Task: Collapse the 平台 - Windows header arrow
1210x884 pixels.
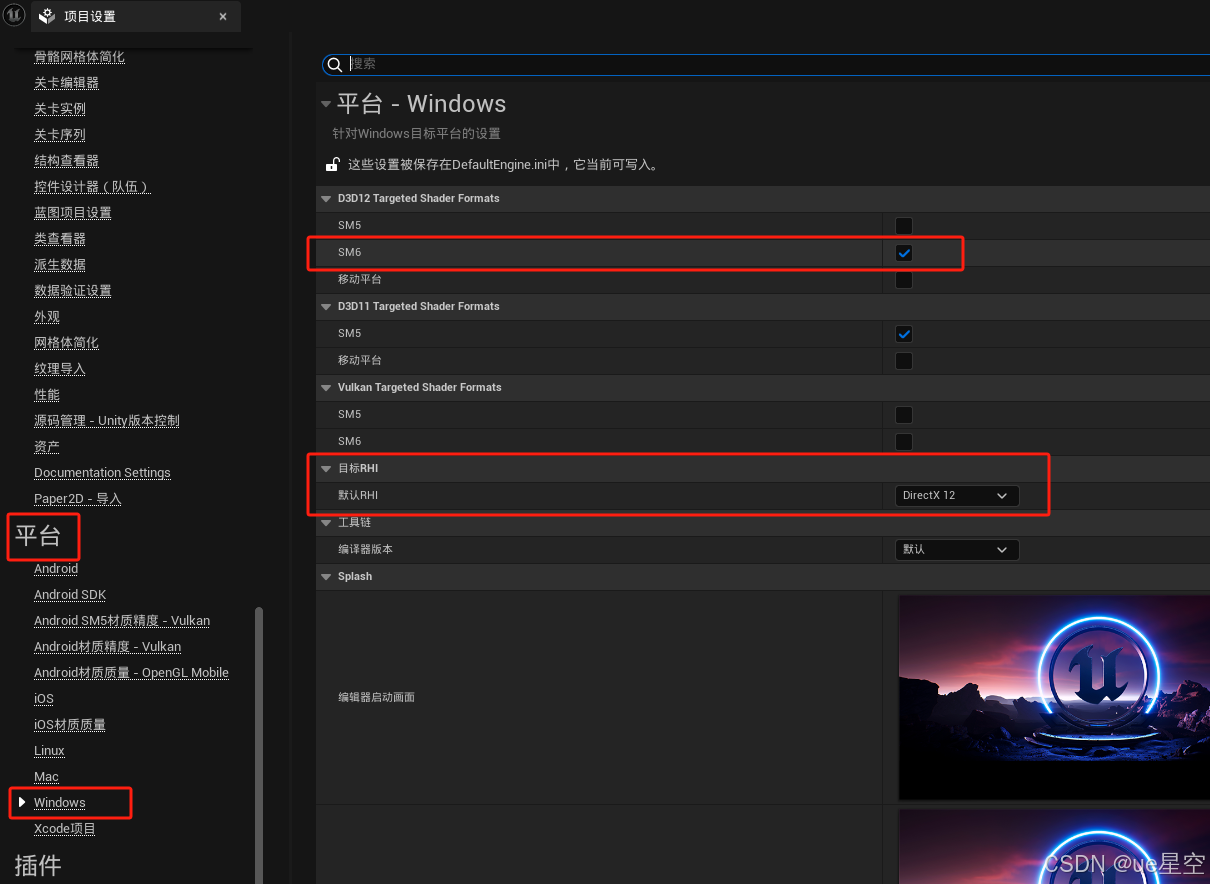Action: click(x=325, y=104)
